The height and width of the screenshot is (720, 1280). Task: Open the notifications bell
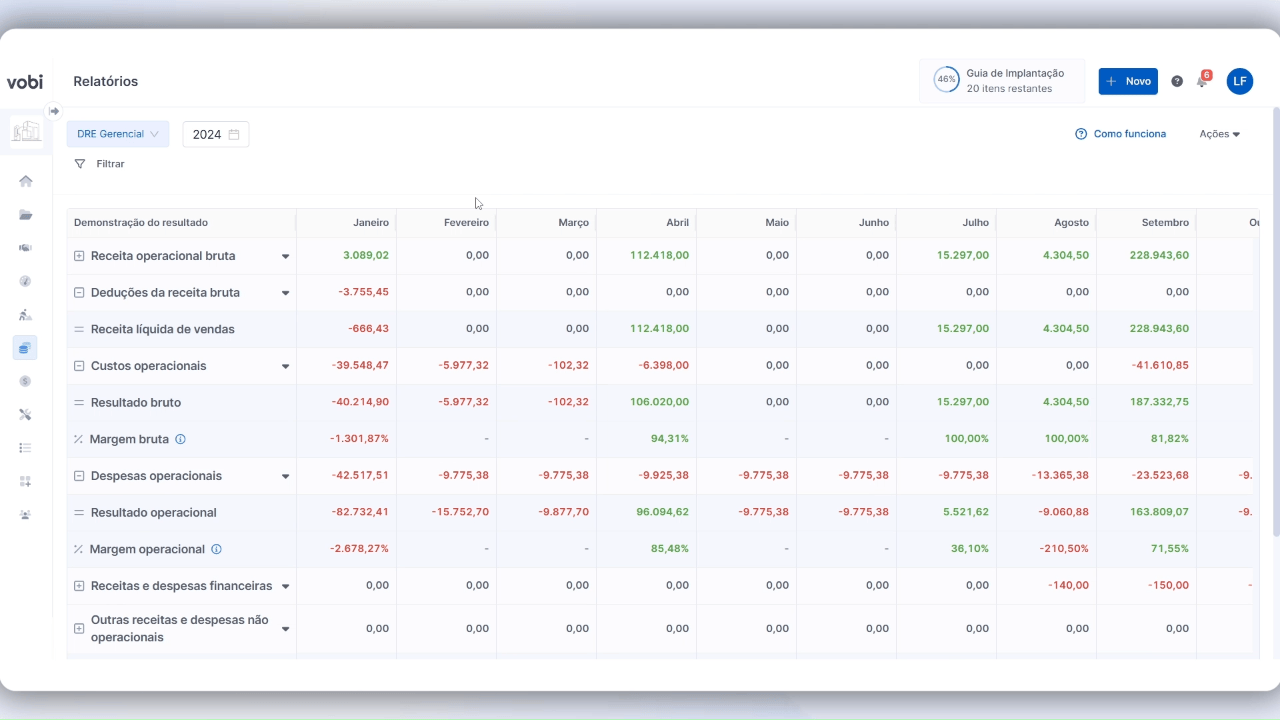(1203, 81)
